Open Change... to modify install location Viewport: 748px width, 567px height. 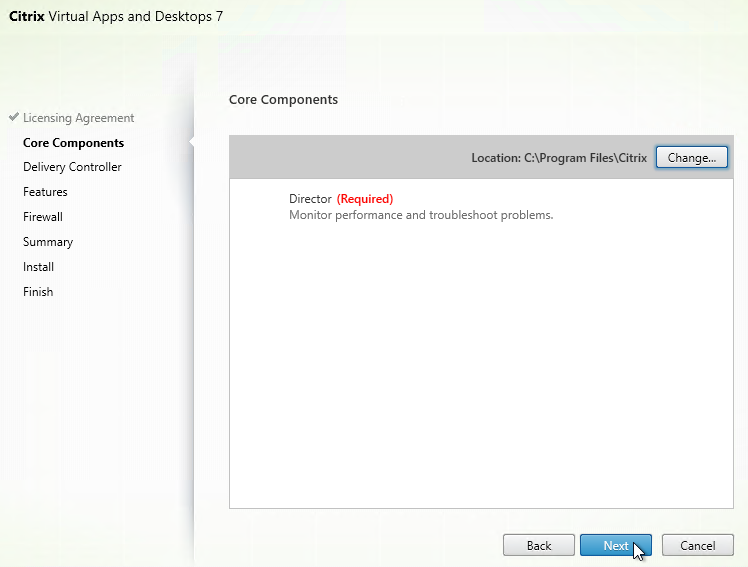[x=692, y=157]
